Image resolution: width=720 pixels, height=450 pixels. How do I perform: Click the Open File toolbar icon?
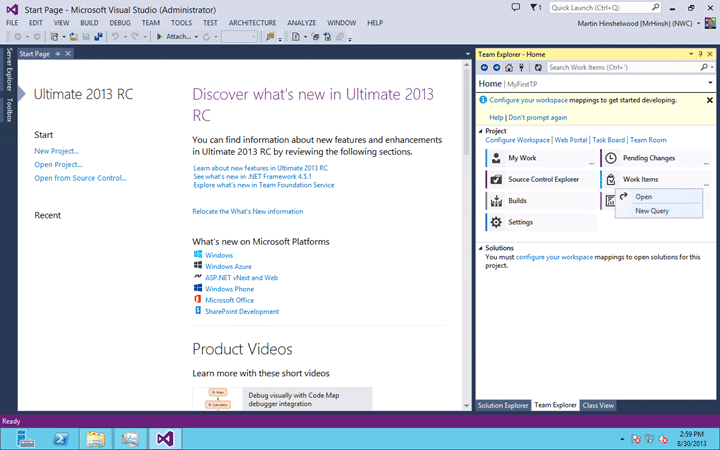[x=73, y=37]
